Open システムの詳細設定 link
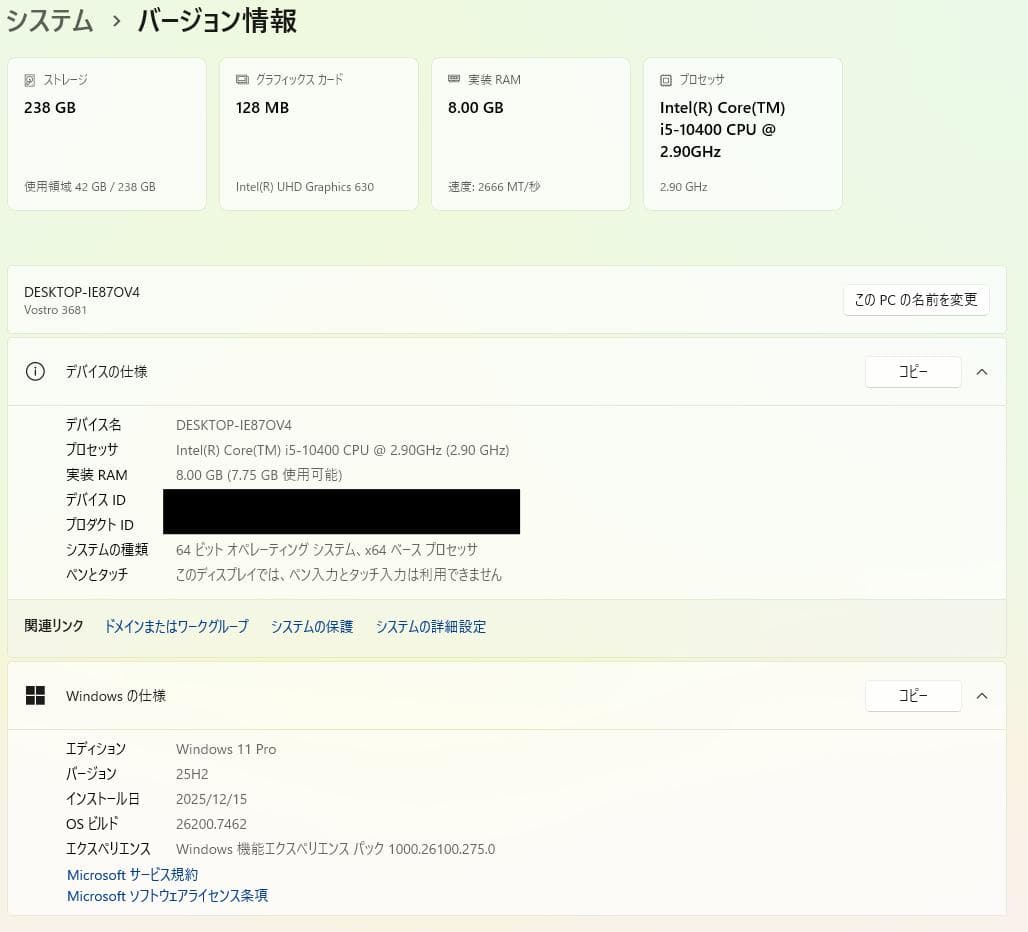This screenshot has height=932, width=1028. click(x=430, y=626)
